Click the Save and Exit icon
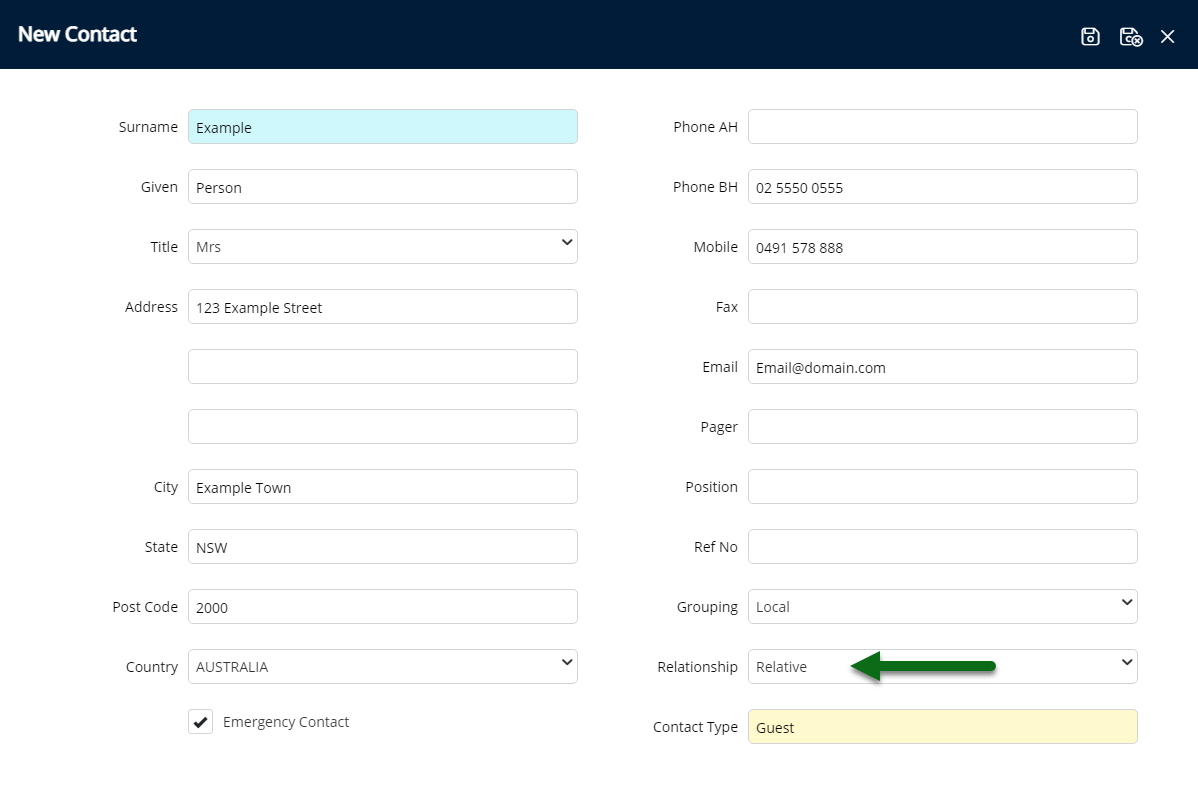This screenshot has height=788, width=1198. pyautogui.click(x=1130, y=37)
